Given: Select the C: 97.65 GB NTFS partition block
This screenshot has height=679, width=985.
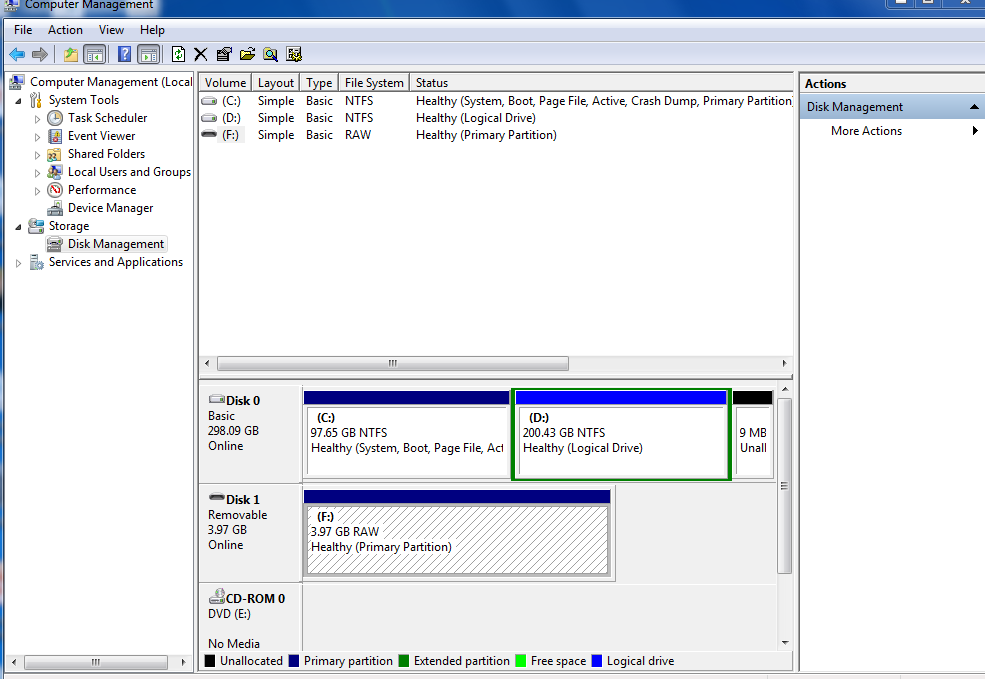Looking at the screenshot, I should tap(406, 434).
